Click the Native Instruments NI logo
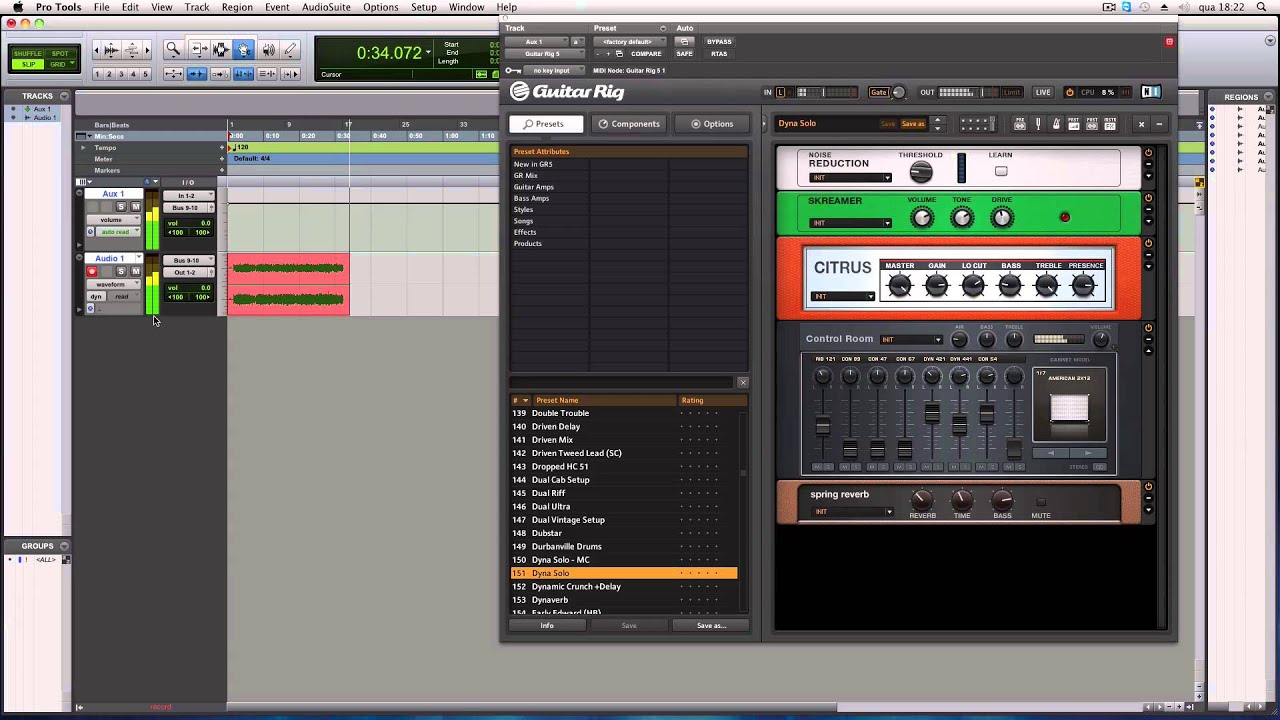Image resolution: width=1280 pixels, height=720 pixels. [x=1151, y=92]
